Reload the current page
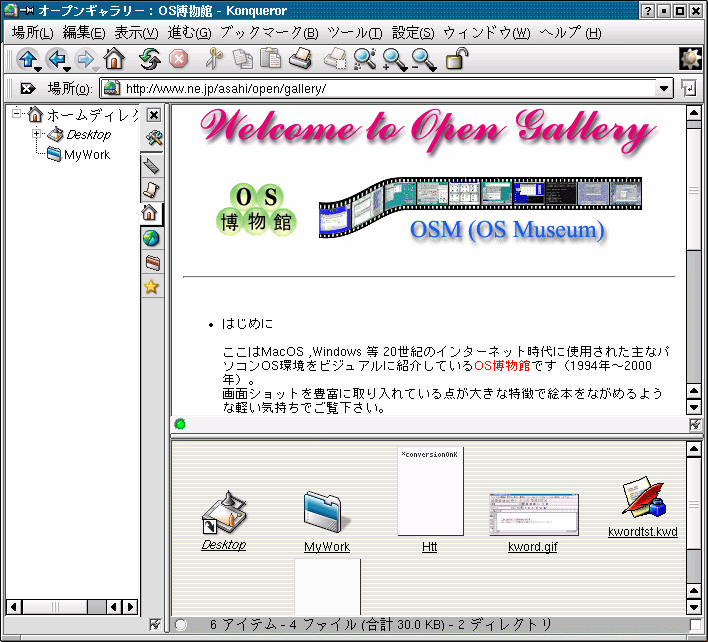The width and height of the screenshot is (708, 642). (x=149, y=59)
